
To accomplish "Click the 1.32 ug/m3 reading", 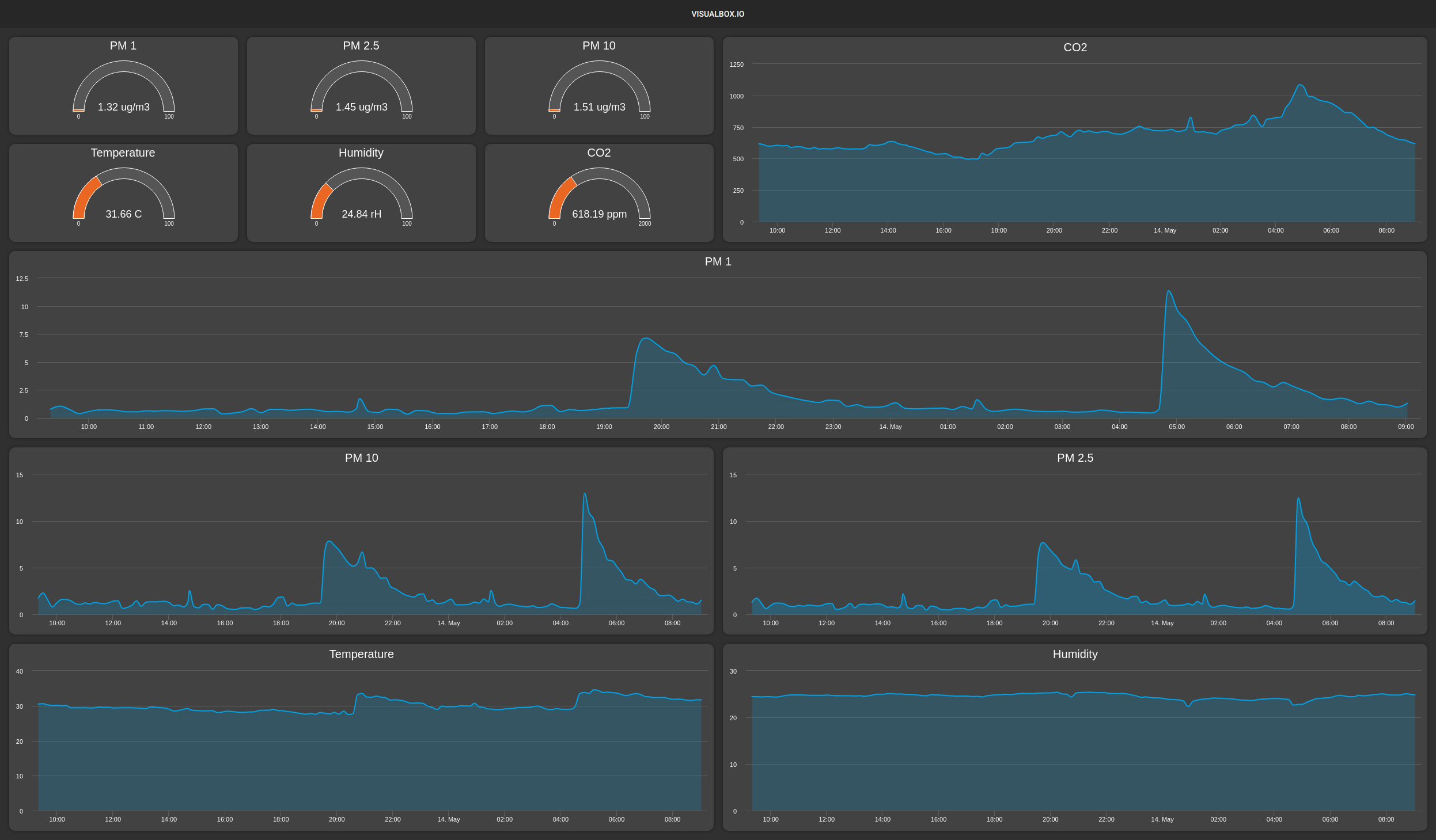I will [x=123, y=107].
